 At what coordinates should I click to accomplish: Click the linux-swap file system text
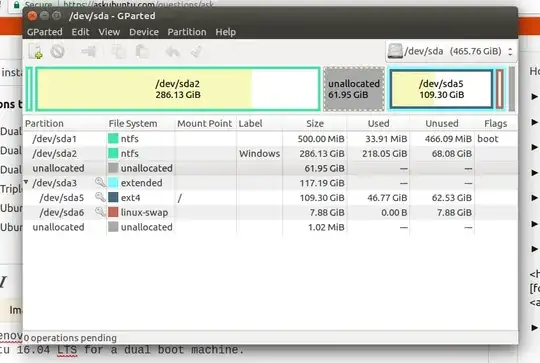(x=144, y=212)
